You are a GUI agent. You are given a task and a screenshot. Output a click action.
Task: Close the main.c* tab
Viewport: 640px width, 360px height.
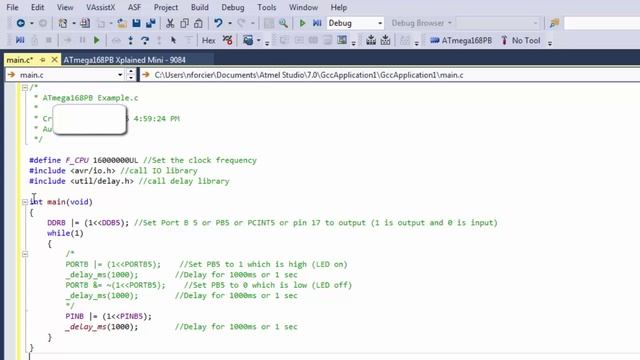click(x=54, y=60)
